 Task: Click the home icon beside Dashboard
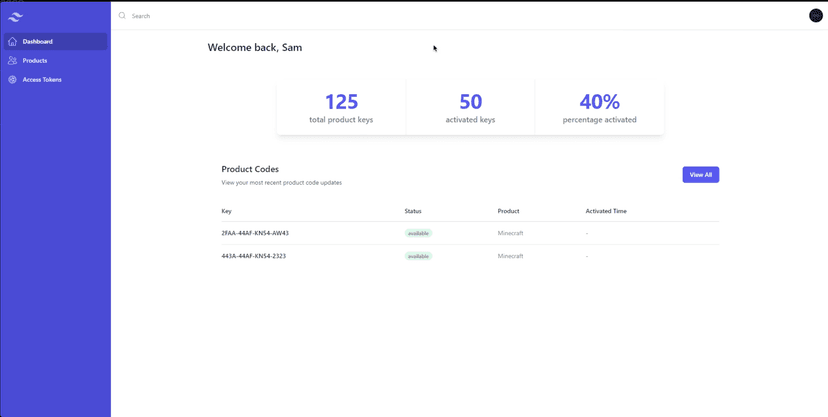pyautogui.click(x=12, y=42)
